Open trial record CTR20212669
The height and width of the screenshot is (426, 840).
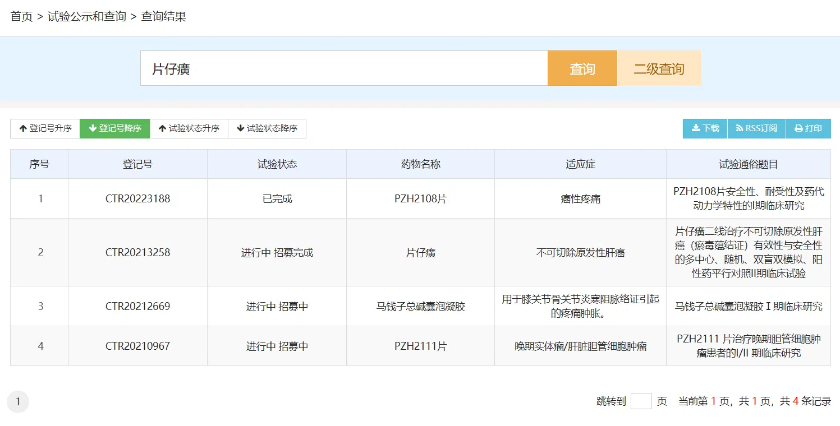pos(138,306)
